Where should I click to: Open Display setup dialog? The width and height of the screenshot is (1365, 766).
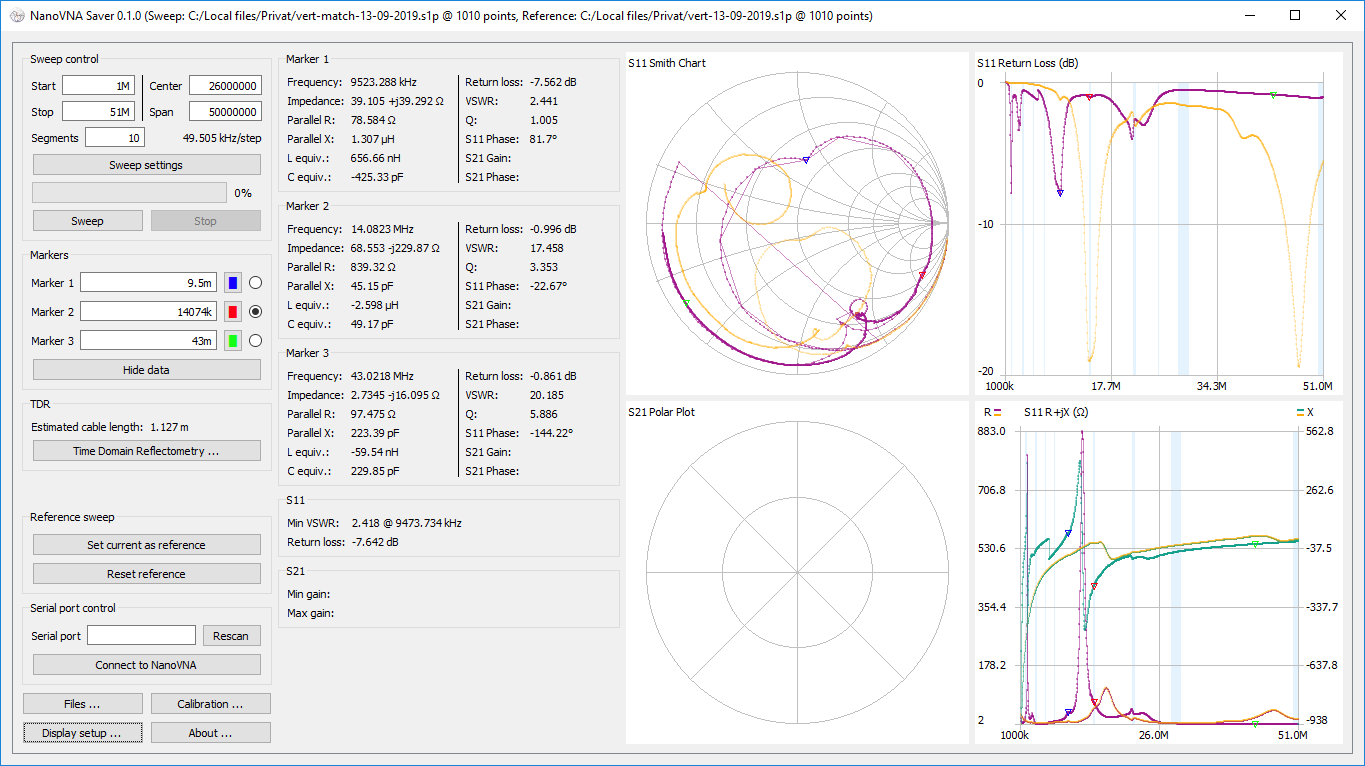[x=82, y=733]
